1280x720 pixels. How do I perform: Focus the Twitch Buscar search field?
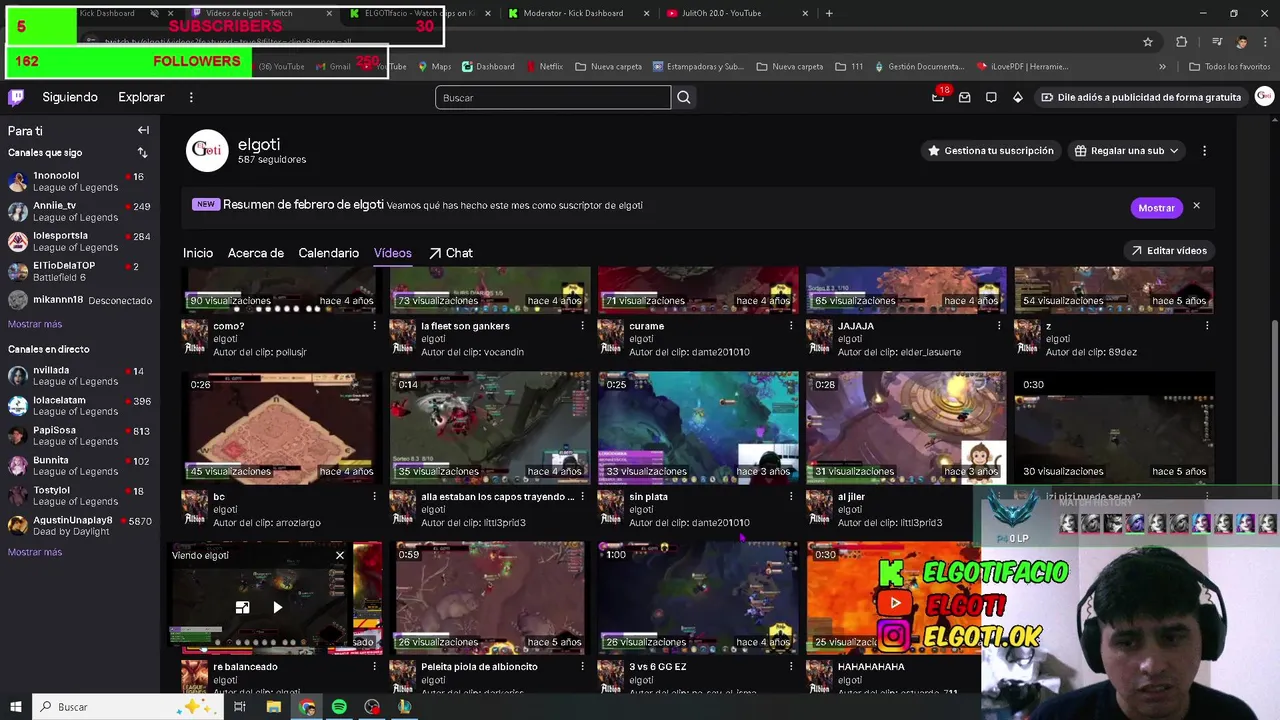click(x=553, y=97)
